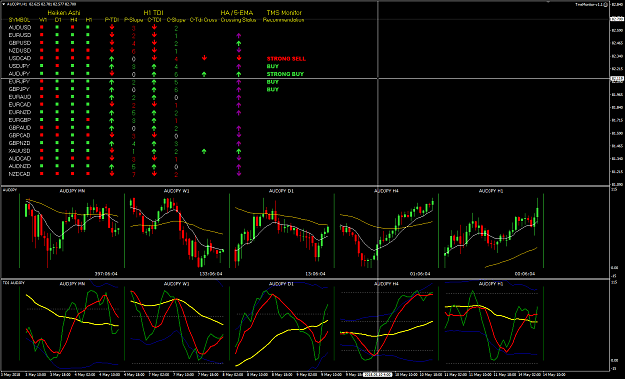Click the Crossing Status column header
This screenshot has width=625, height=379.
pyautogui.click(x=238, y=20)
